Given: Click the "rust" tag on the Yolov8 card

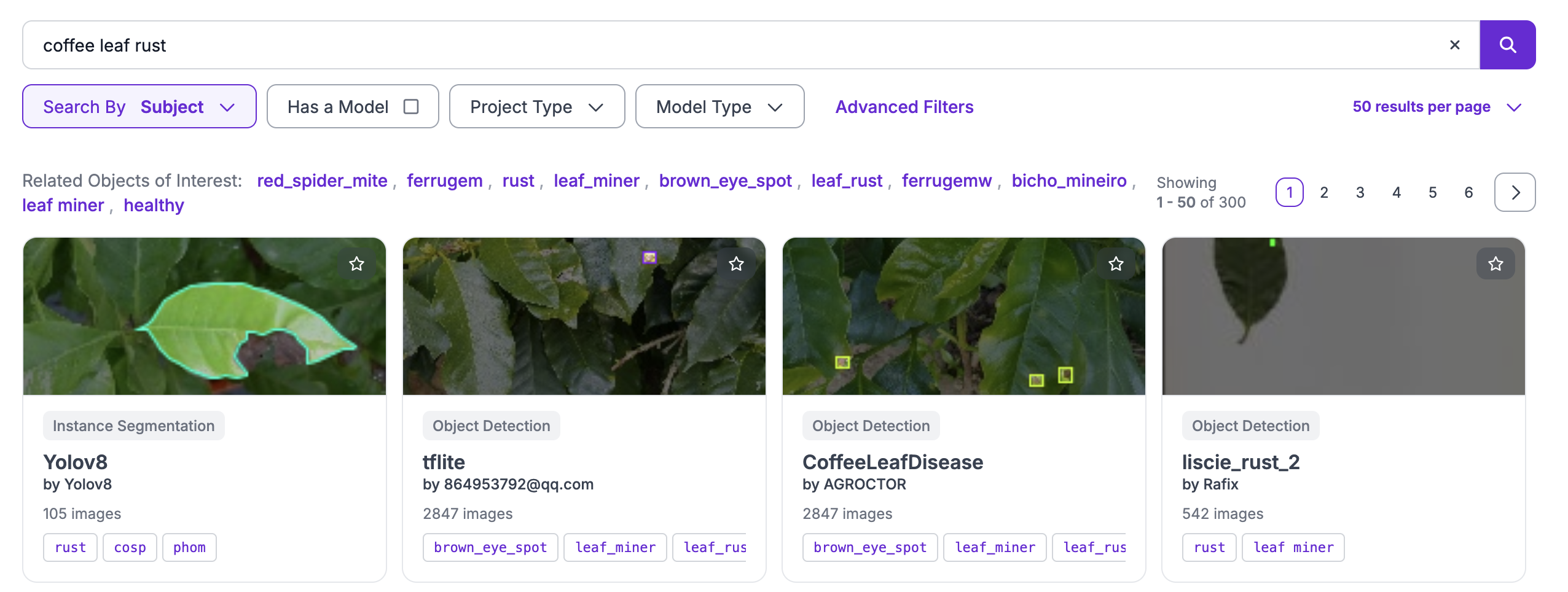Looking at the screenshot, I should pyautogui.click(x=70, y=547).
